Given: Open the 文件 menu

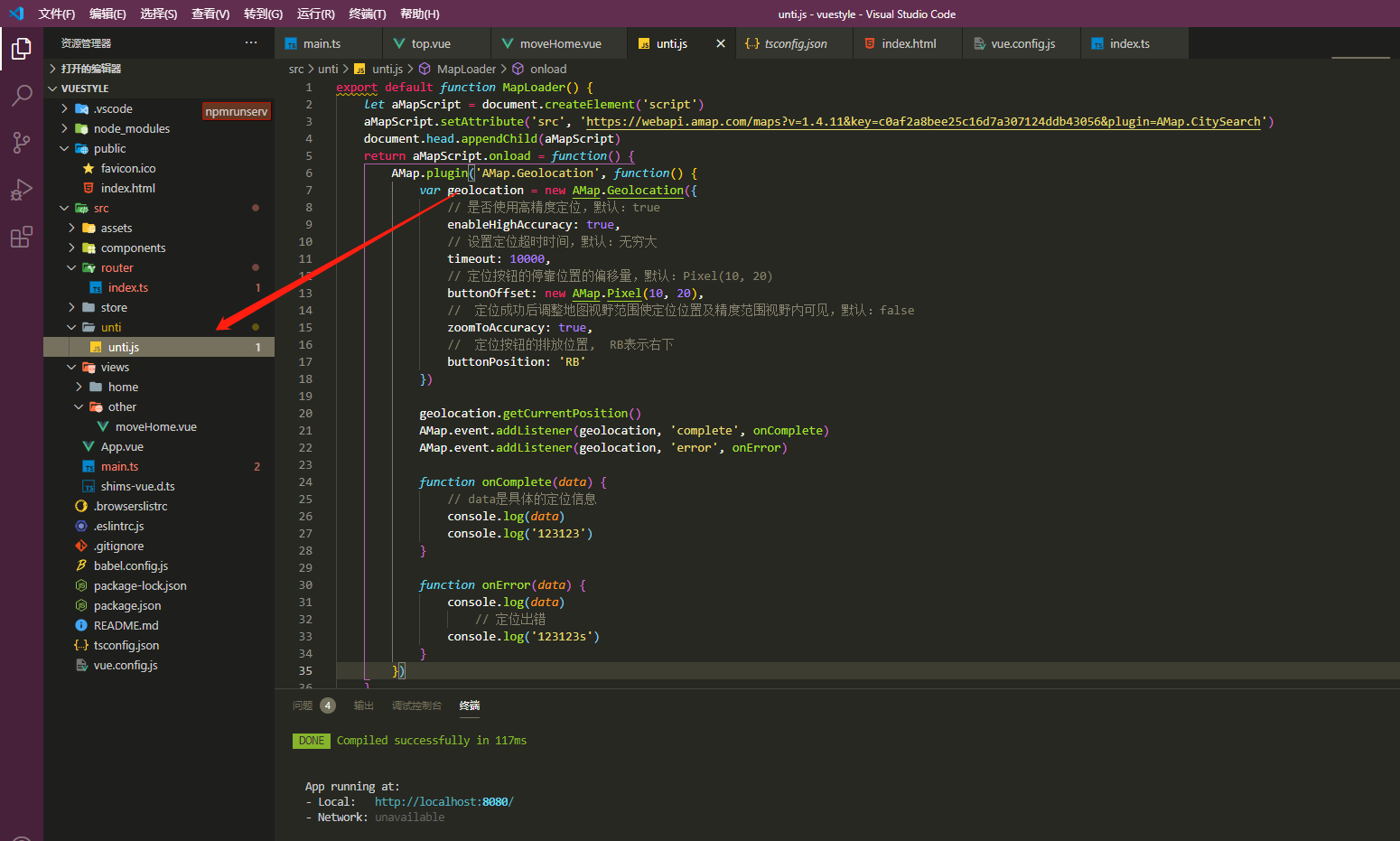Looking at the screenshot, I should (x=56, y=14).
